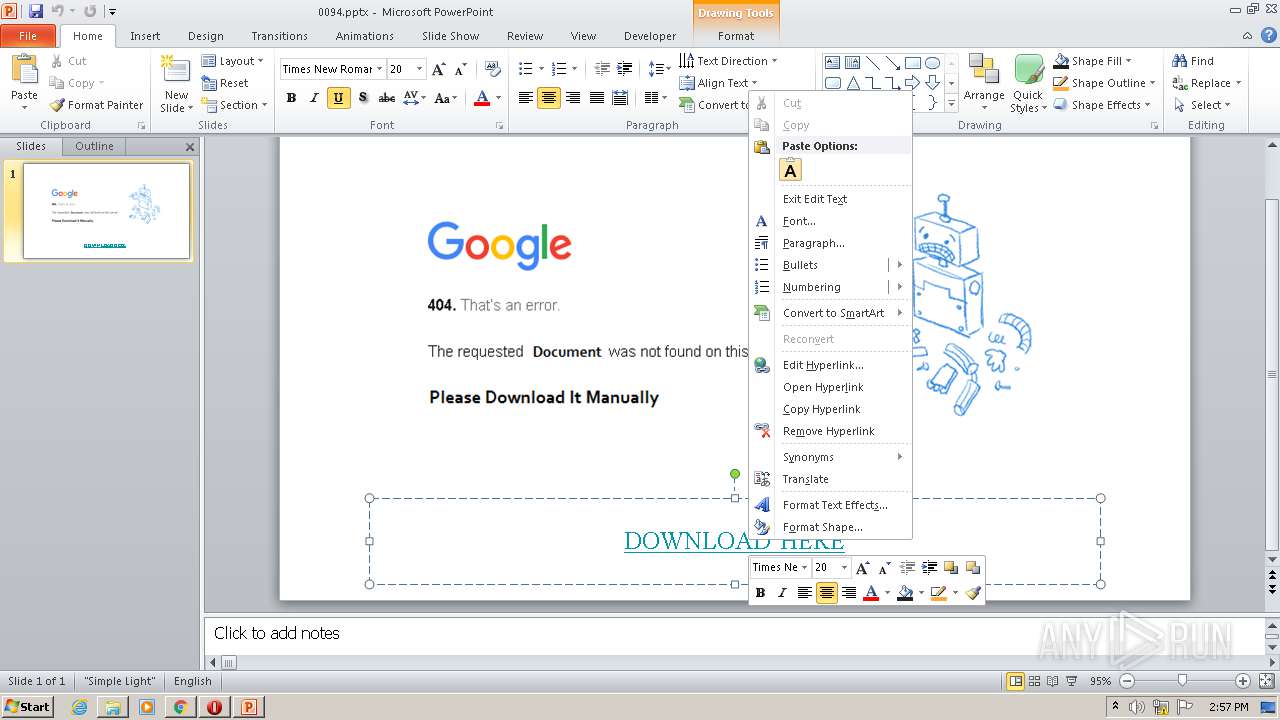Open Shape Outline dropdown in ribbon
Image resolution: width=1280 pixels, height=720 pixels.
1151,83
